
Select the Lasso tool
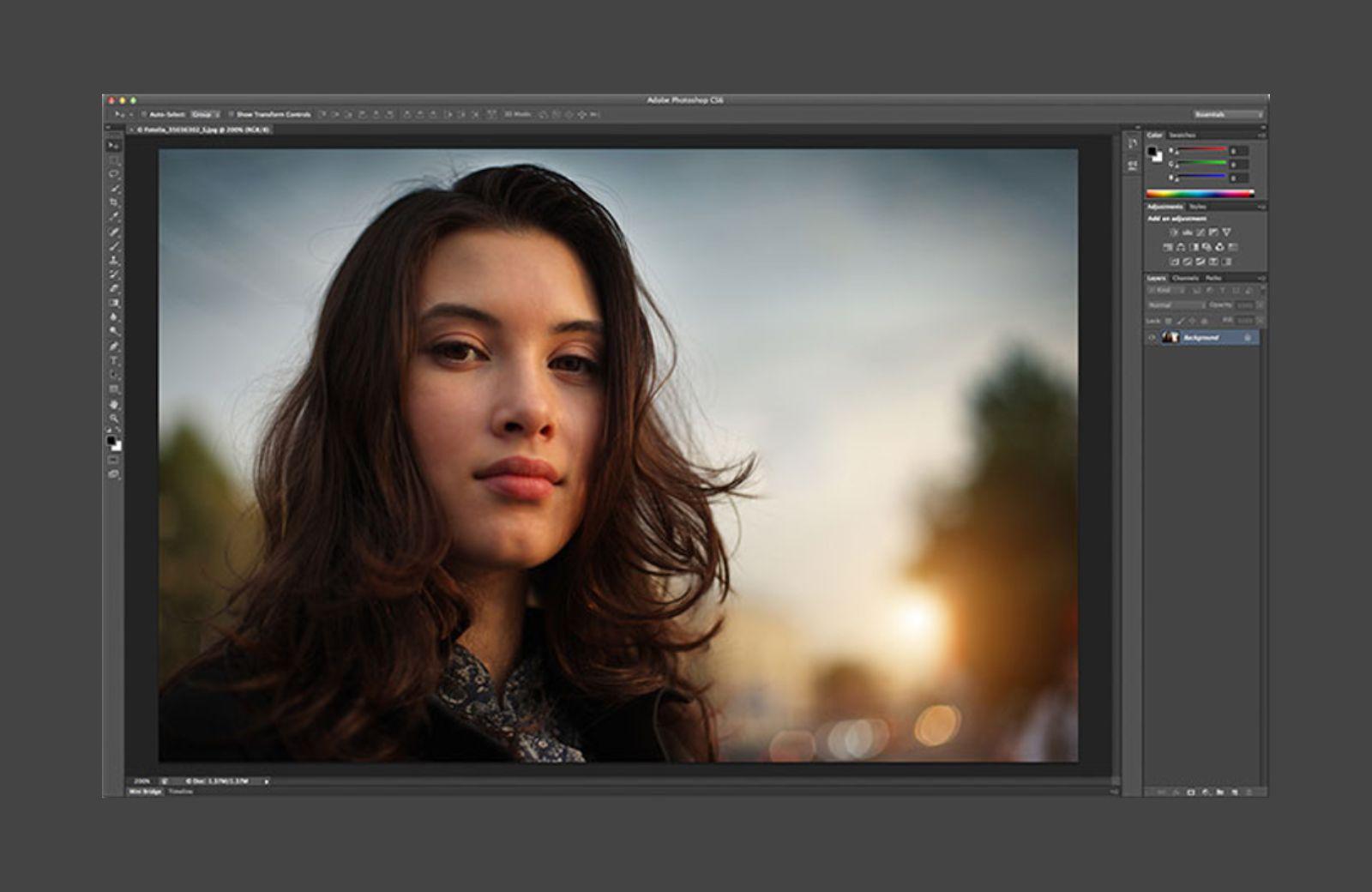[113, 174]
